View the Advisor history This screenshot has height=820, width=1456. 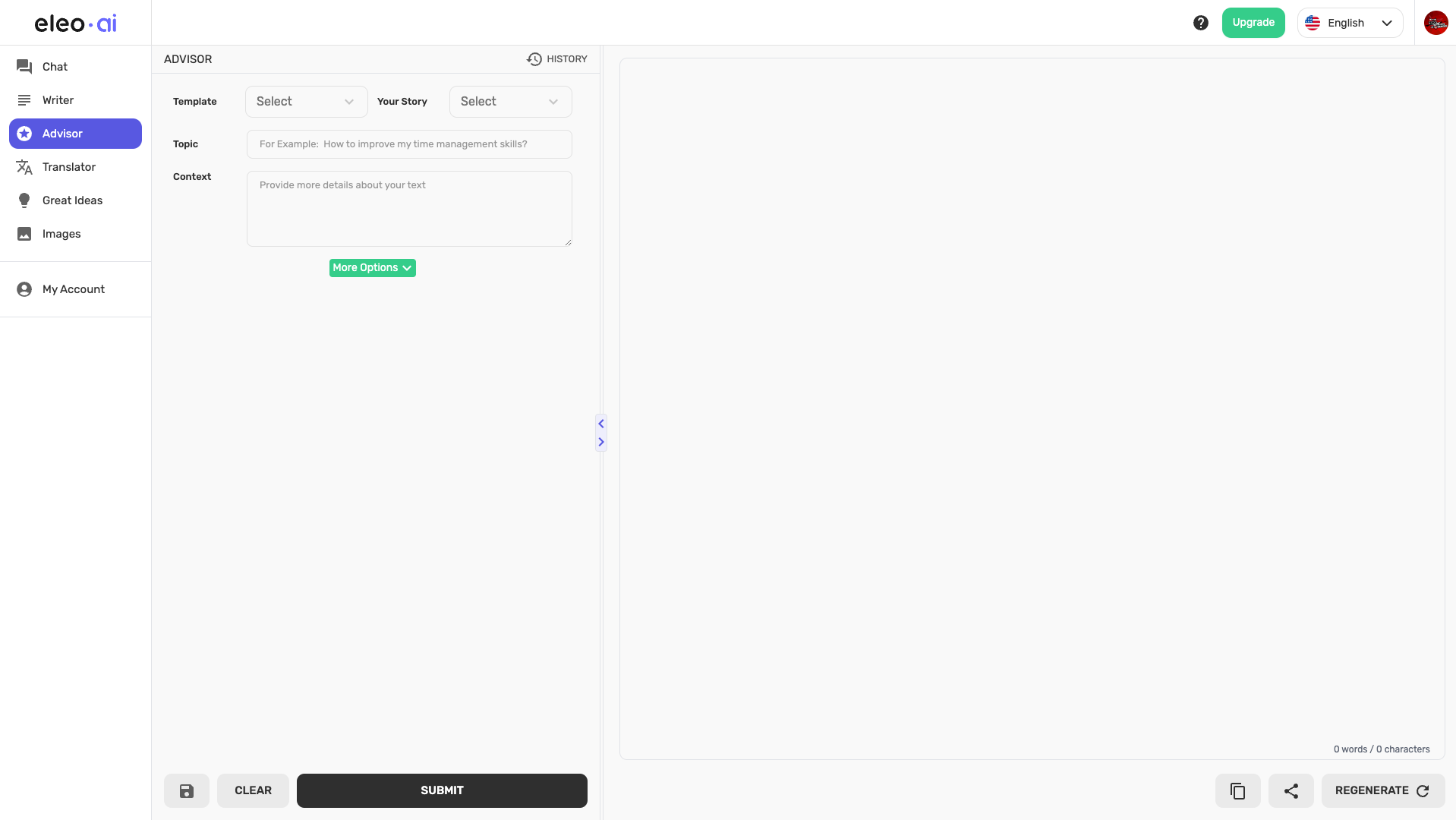coord(557,59)
